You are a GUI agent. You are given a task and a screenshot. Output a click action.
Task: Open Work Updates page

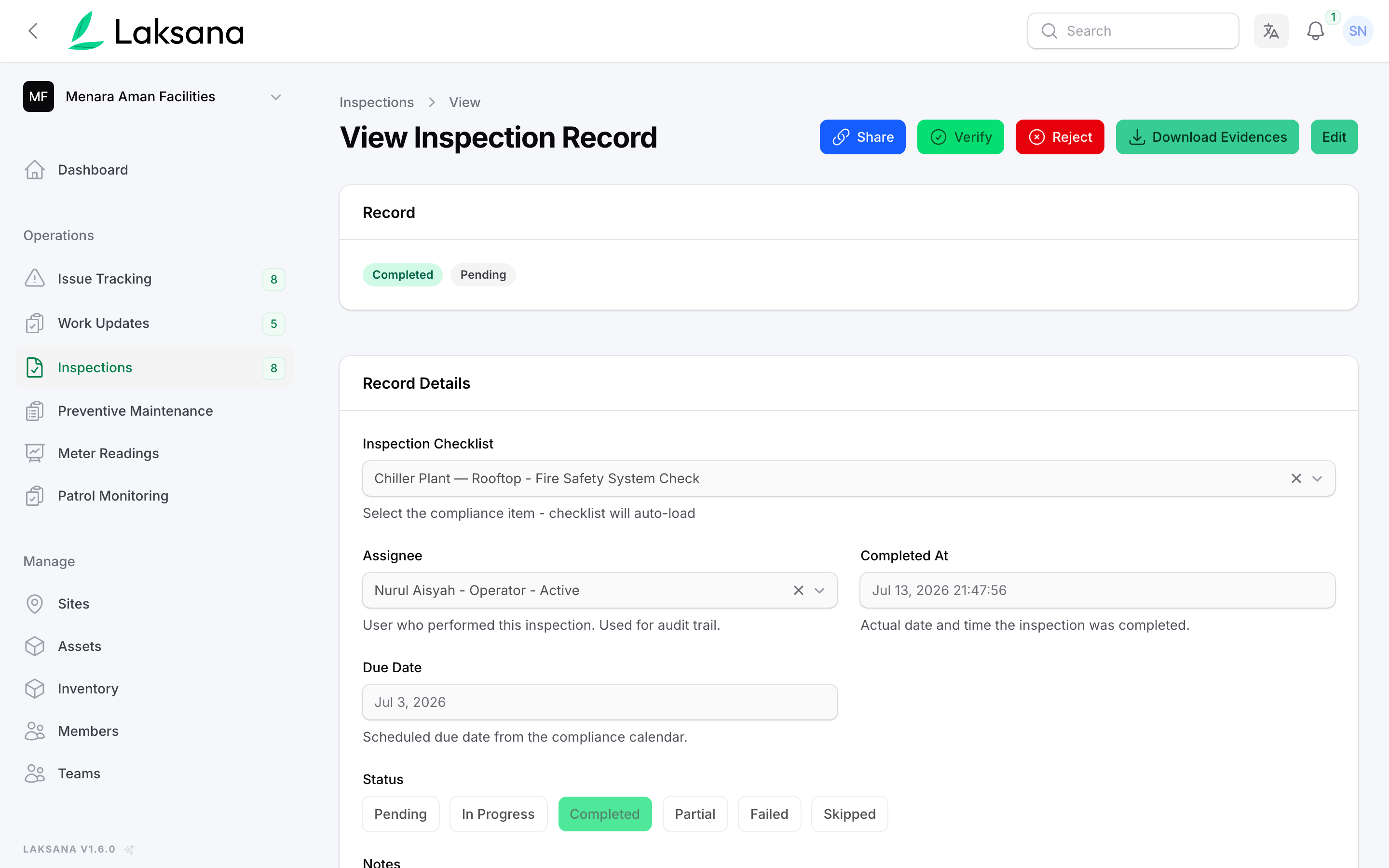(x=154, y=323)
